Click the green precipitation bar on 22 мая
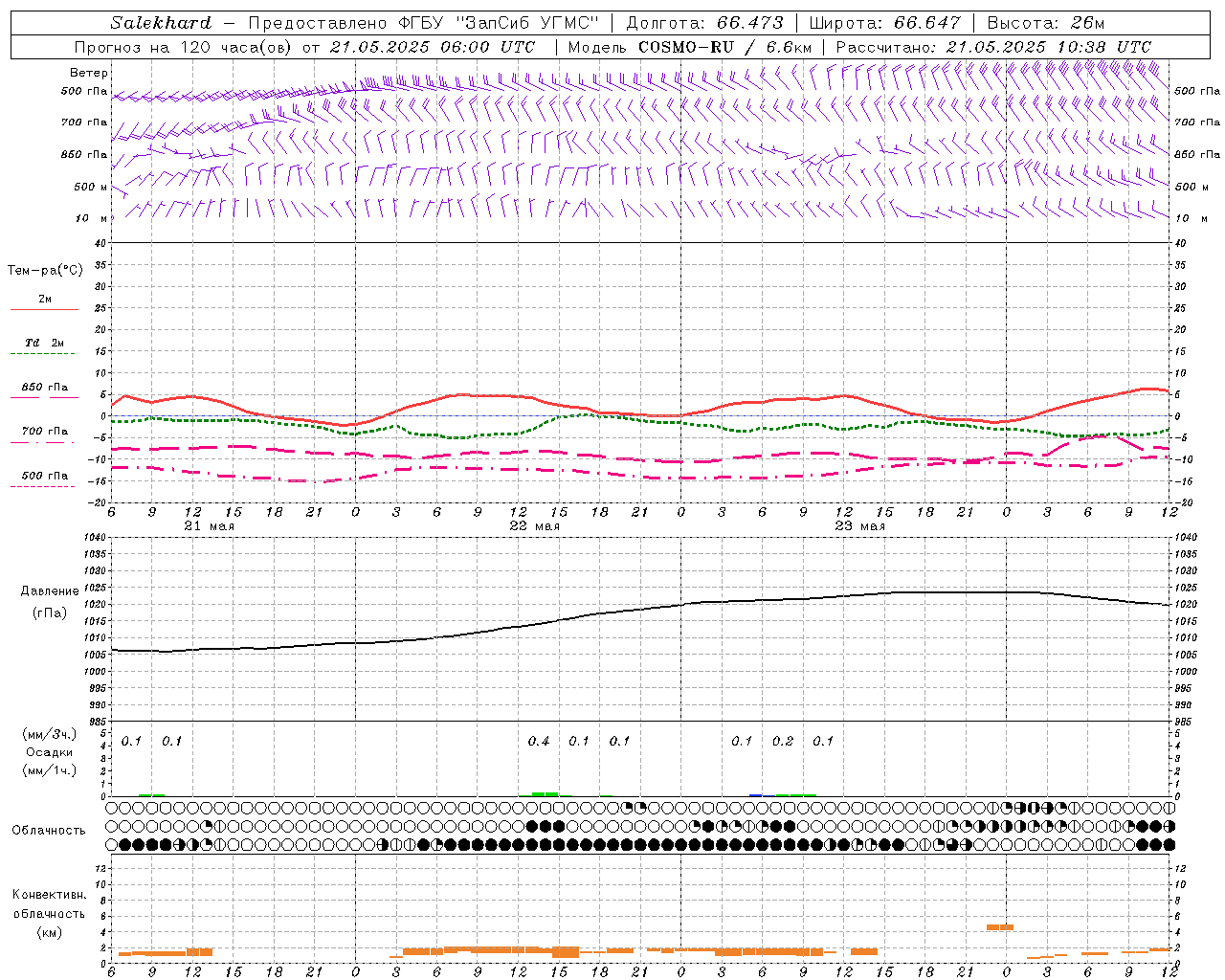 (x=546, y=793)
